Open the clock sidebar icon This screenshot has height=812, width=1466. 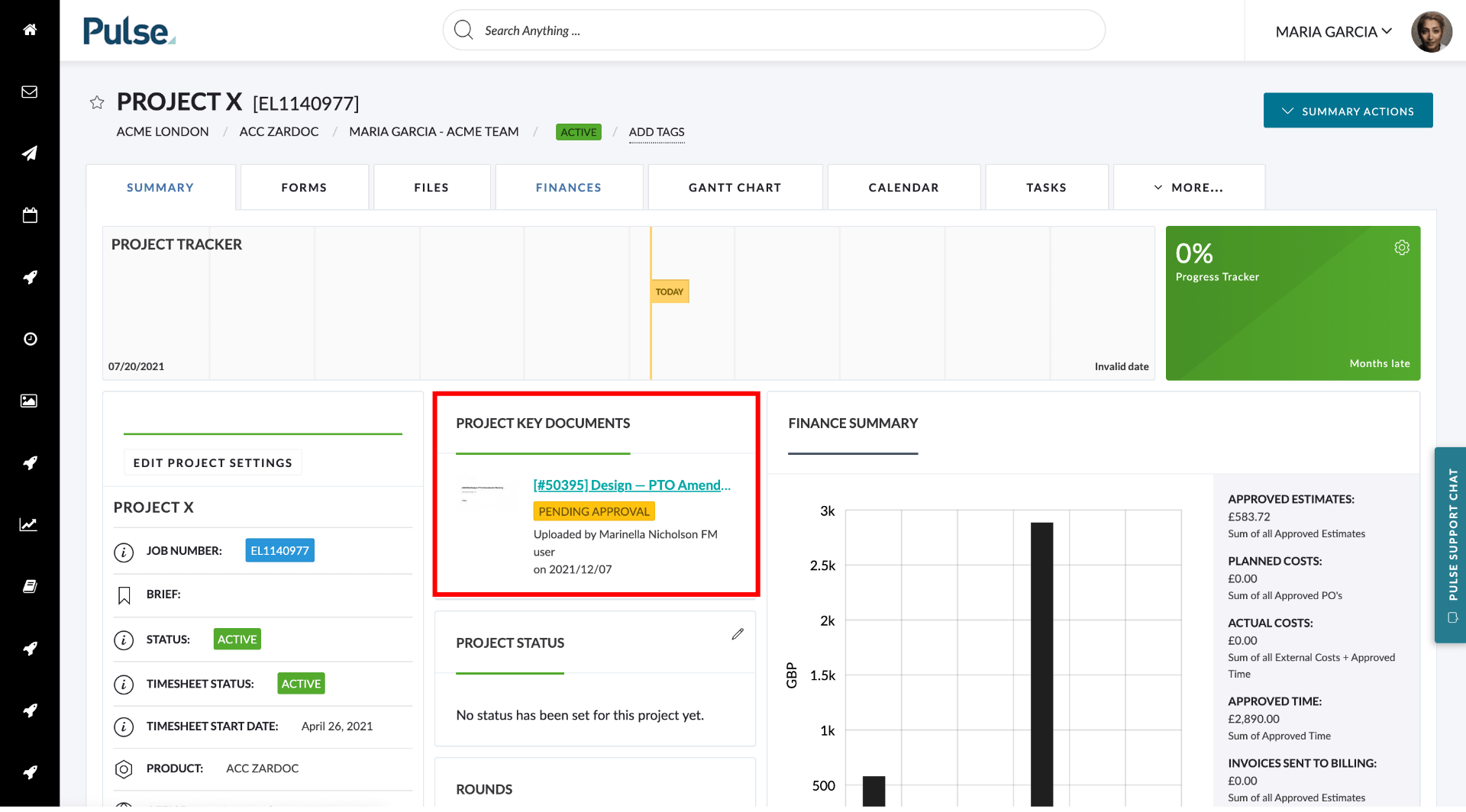(30, 339)
